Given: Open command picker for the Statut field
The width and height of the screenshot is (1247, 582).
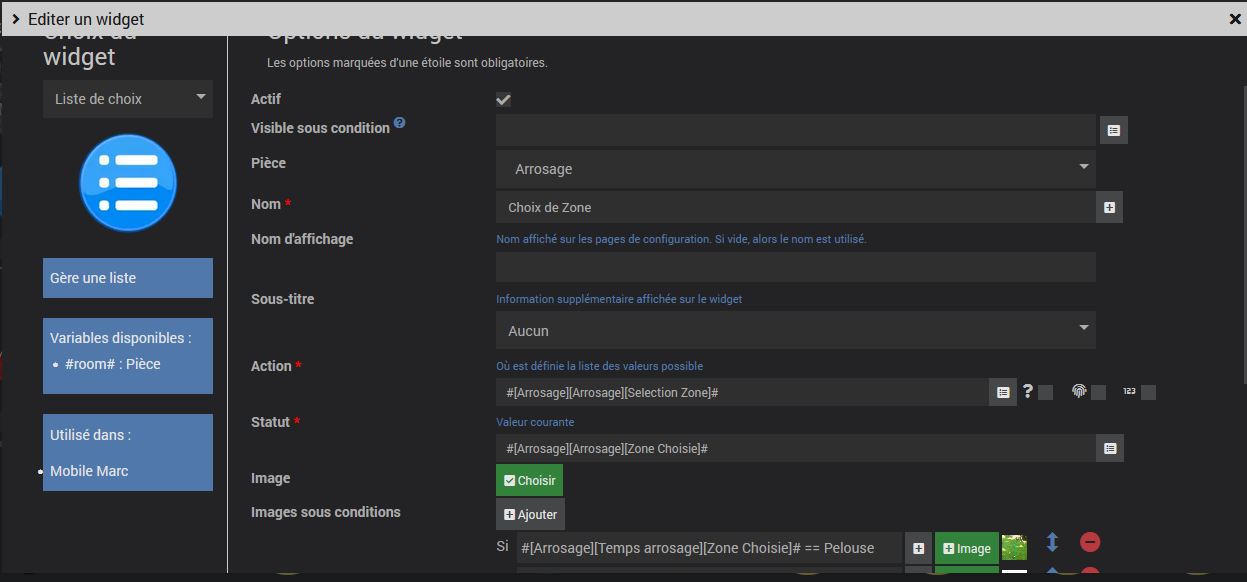Looking at the screenshot, I should click(x=1110, y=449).
